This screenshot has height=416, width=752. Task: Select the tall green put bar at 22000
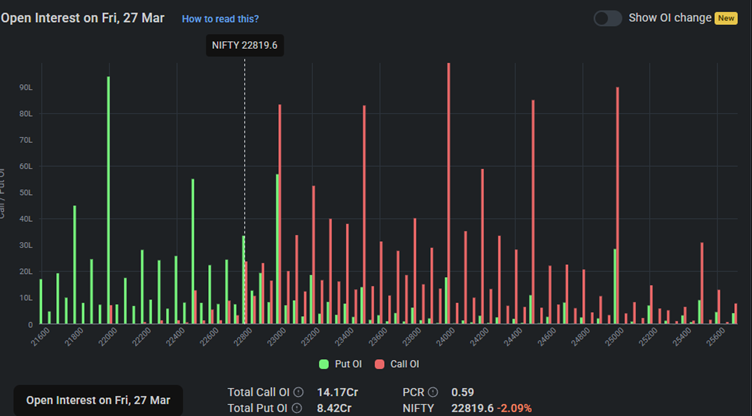point(108,200)
